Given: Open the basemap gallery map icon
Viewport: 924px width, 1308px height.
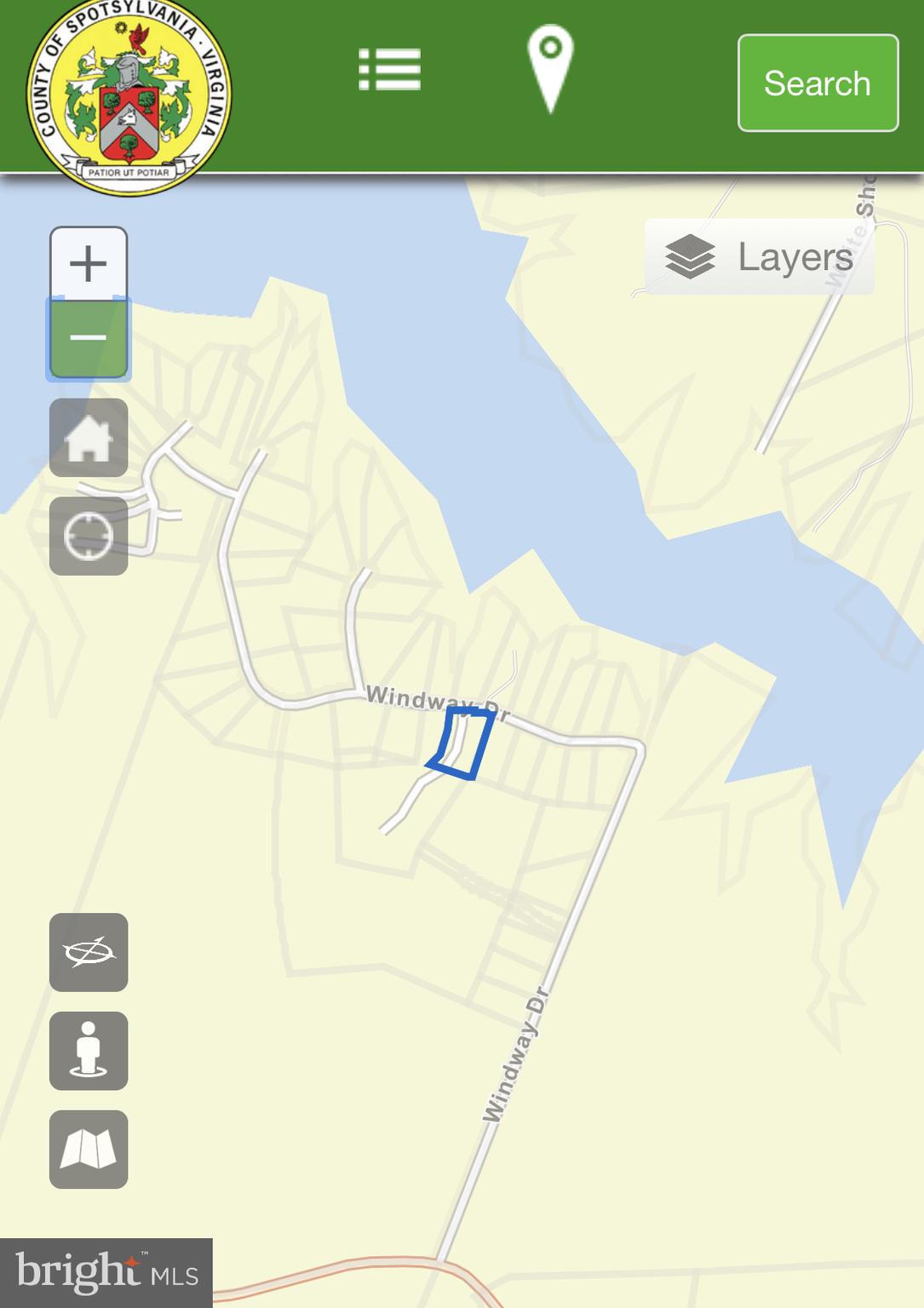Looking at the screenshot, I should (89, 1150).
